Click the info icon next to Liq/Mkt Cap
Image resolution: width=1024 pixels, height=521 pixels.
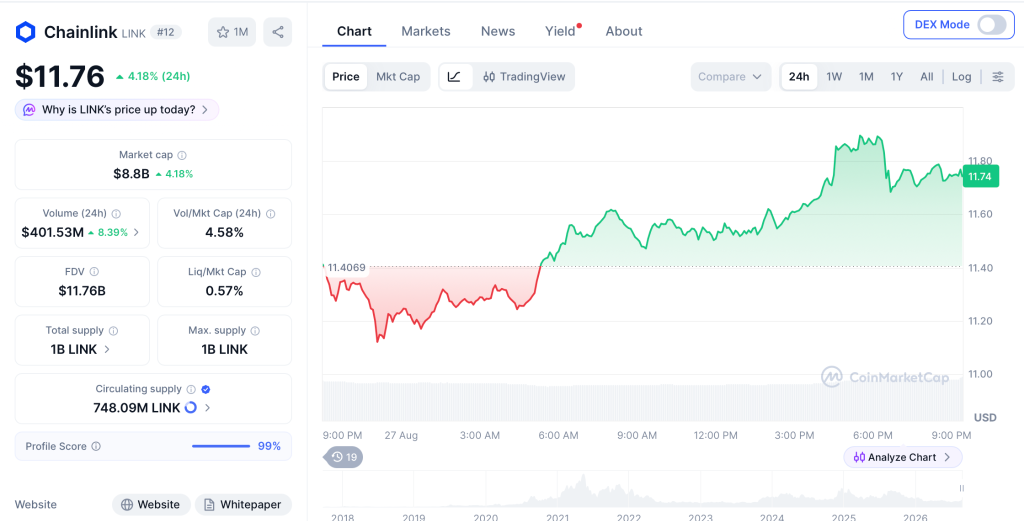(256, 272)
